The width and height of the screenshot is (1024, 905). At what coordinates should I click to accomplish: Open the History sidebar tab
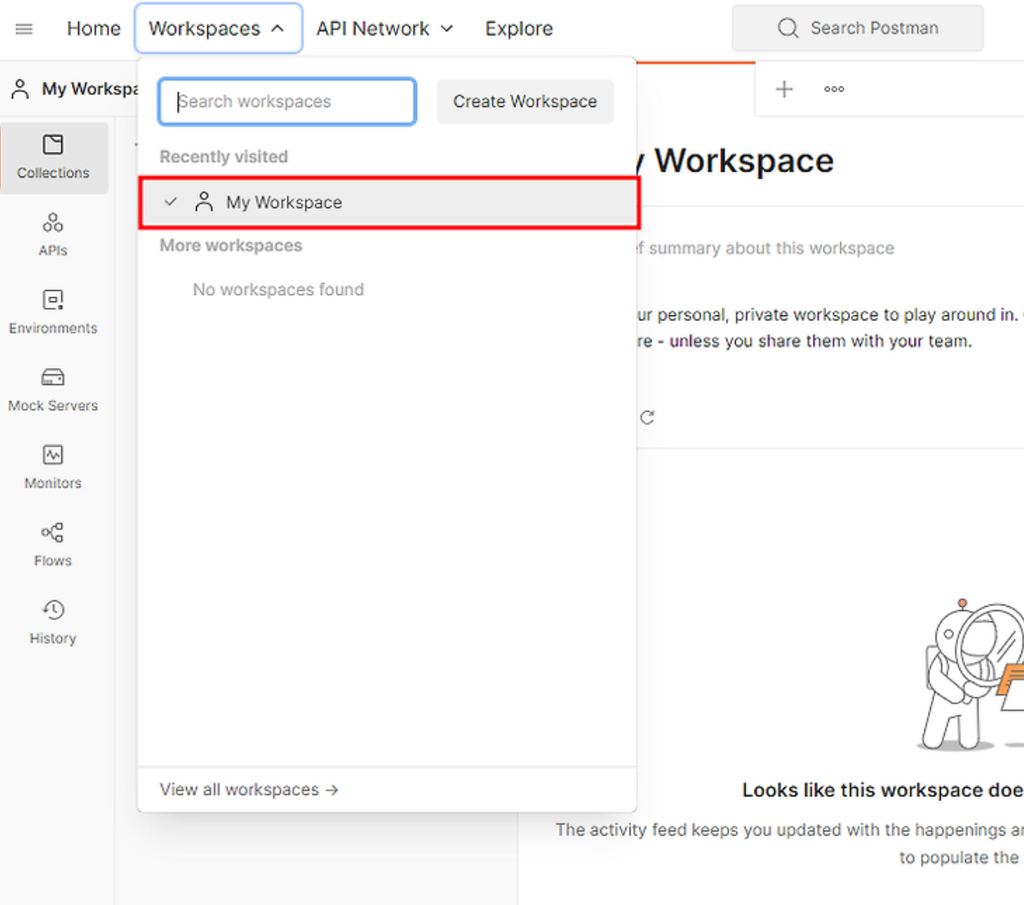pyautogui.click(x=53, y=624)
